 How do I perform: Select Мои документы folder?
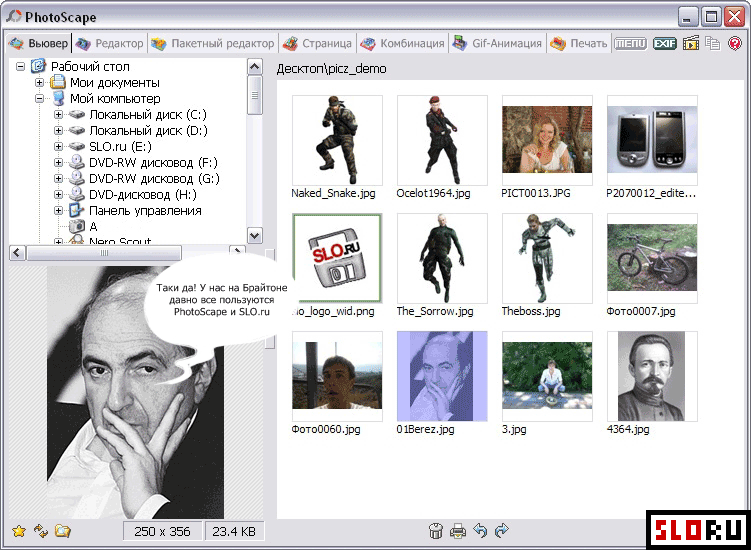(x=115, y=82)
